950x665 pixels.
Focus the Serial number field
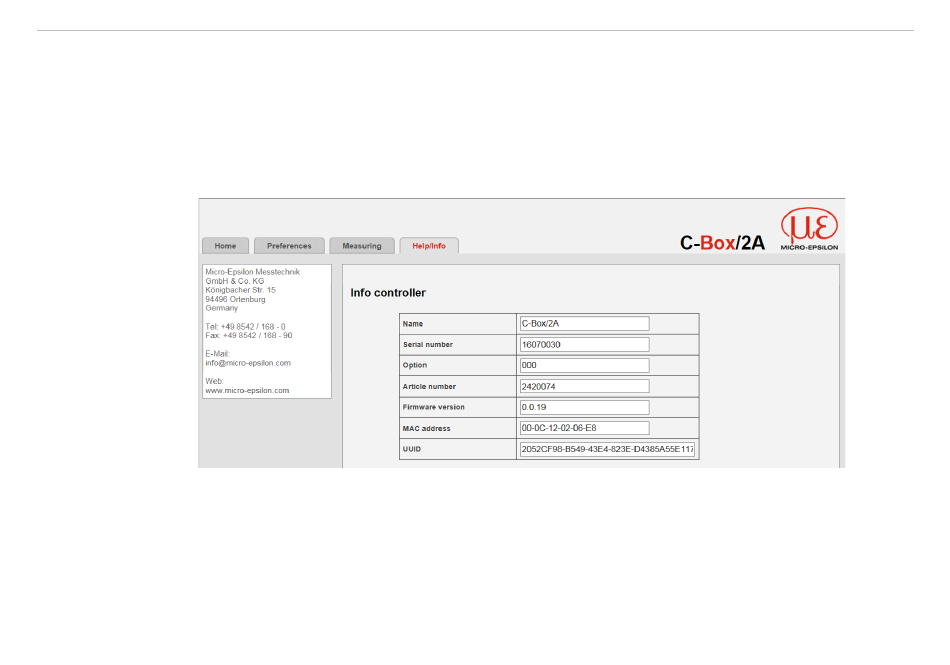(x=584, y=345)
